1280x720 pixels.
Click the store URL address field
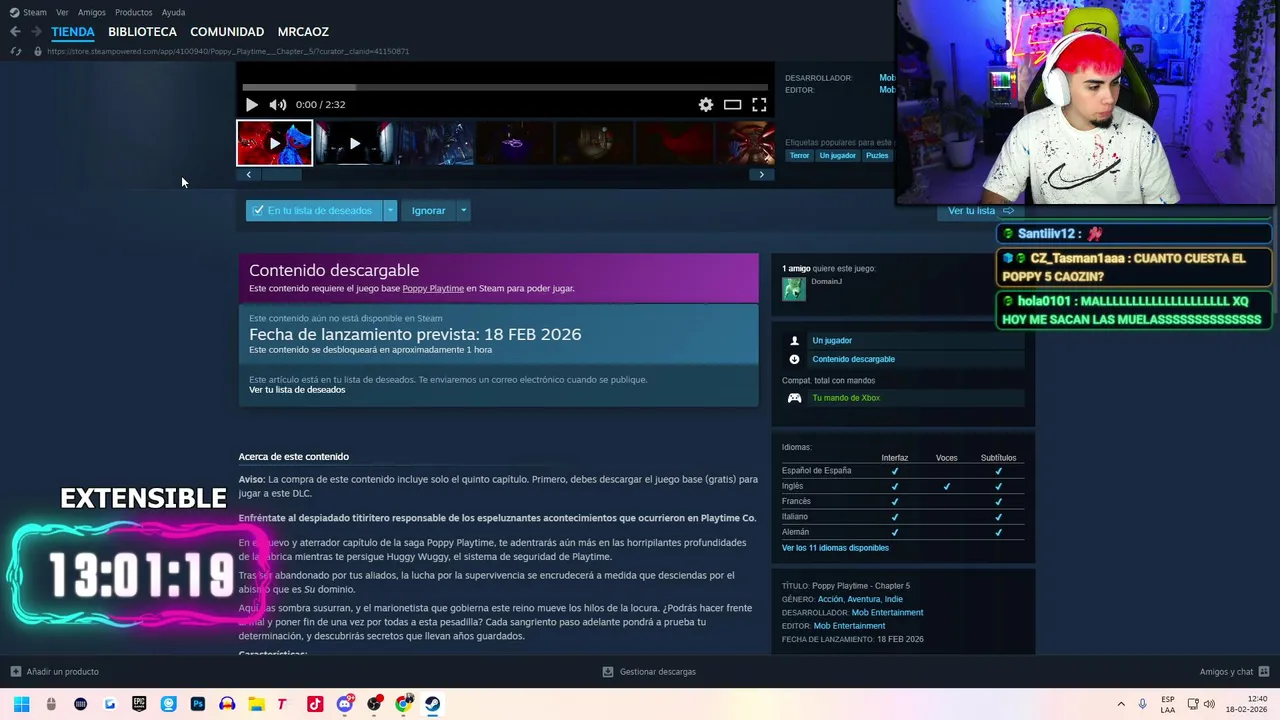[228, 51]
